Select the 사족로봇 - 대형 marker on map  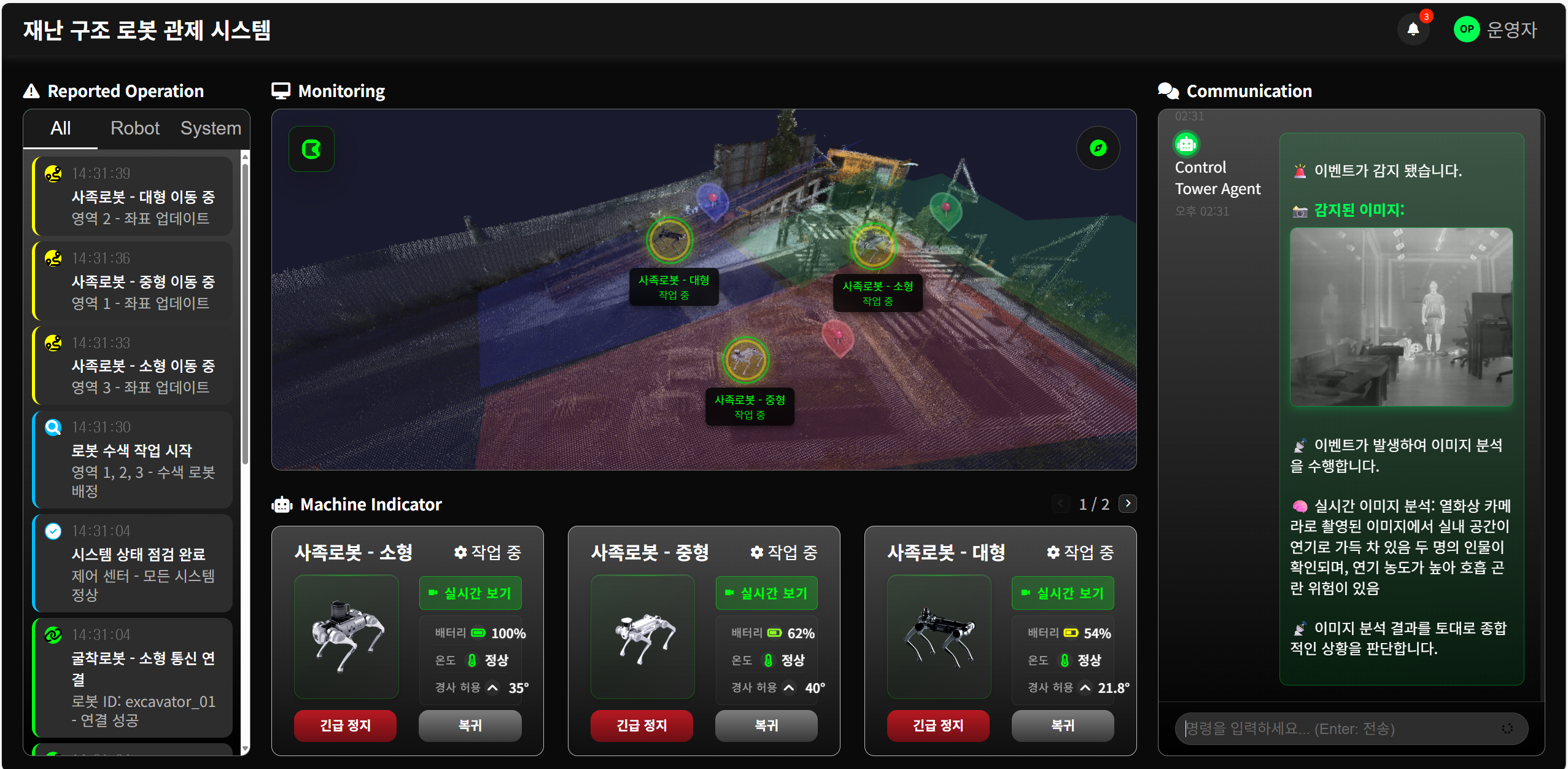pyautogui.click(x=670, y=240)
